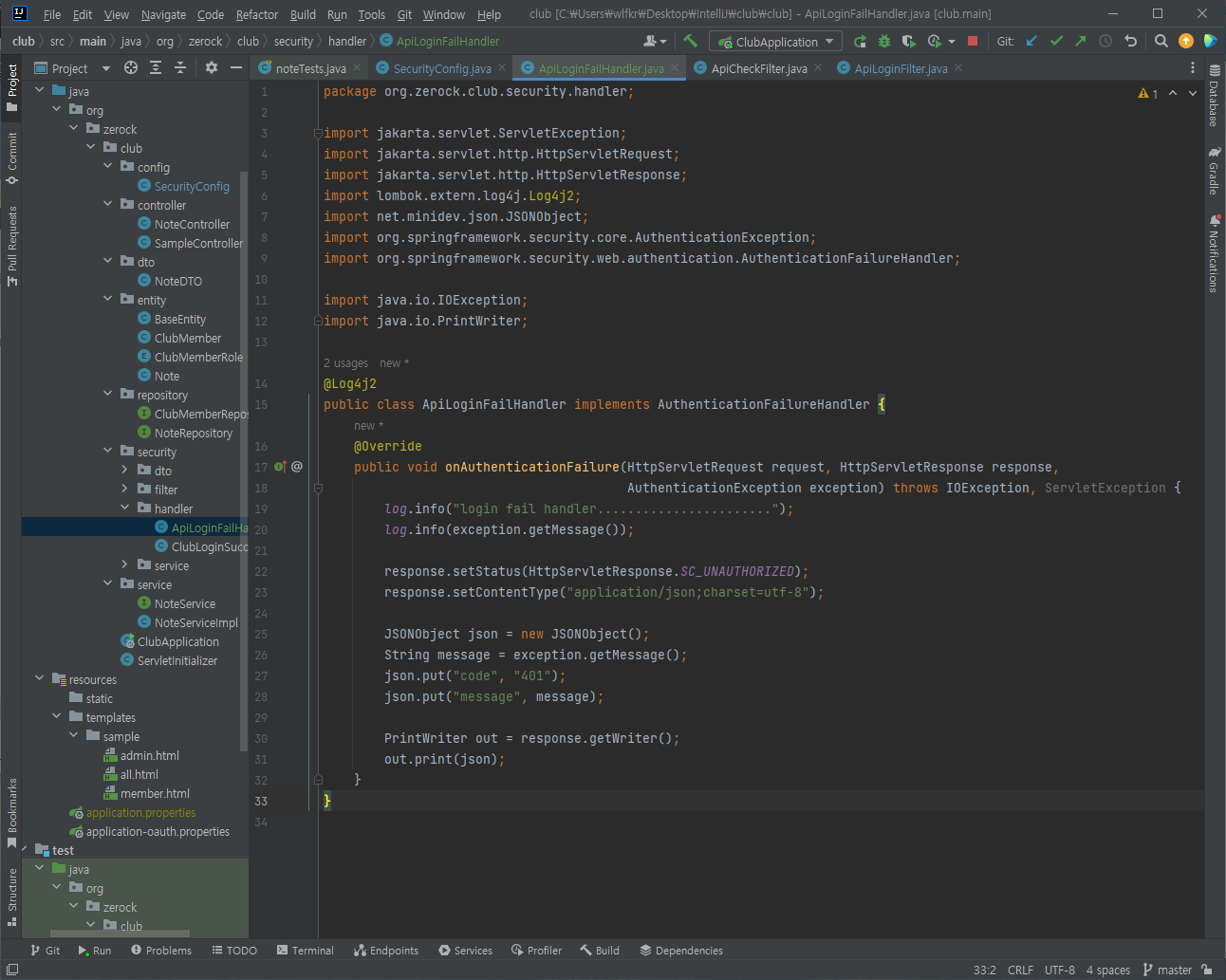Click the warning indicator showing 1 problem
This screenshot has height=980, width=1226.
click(1148, 93)
